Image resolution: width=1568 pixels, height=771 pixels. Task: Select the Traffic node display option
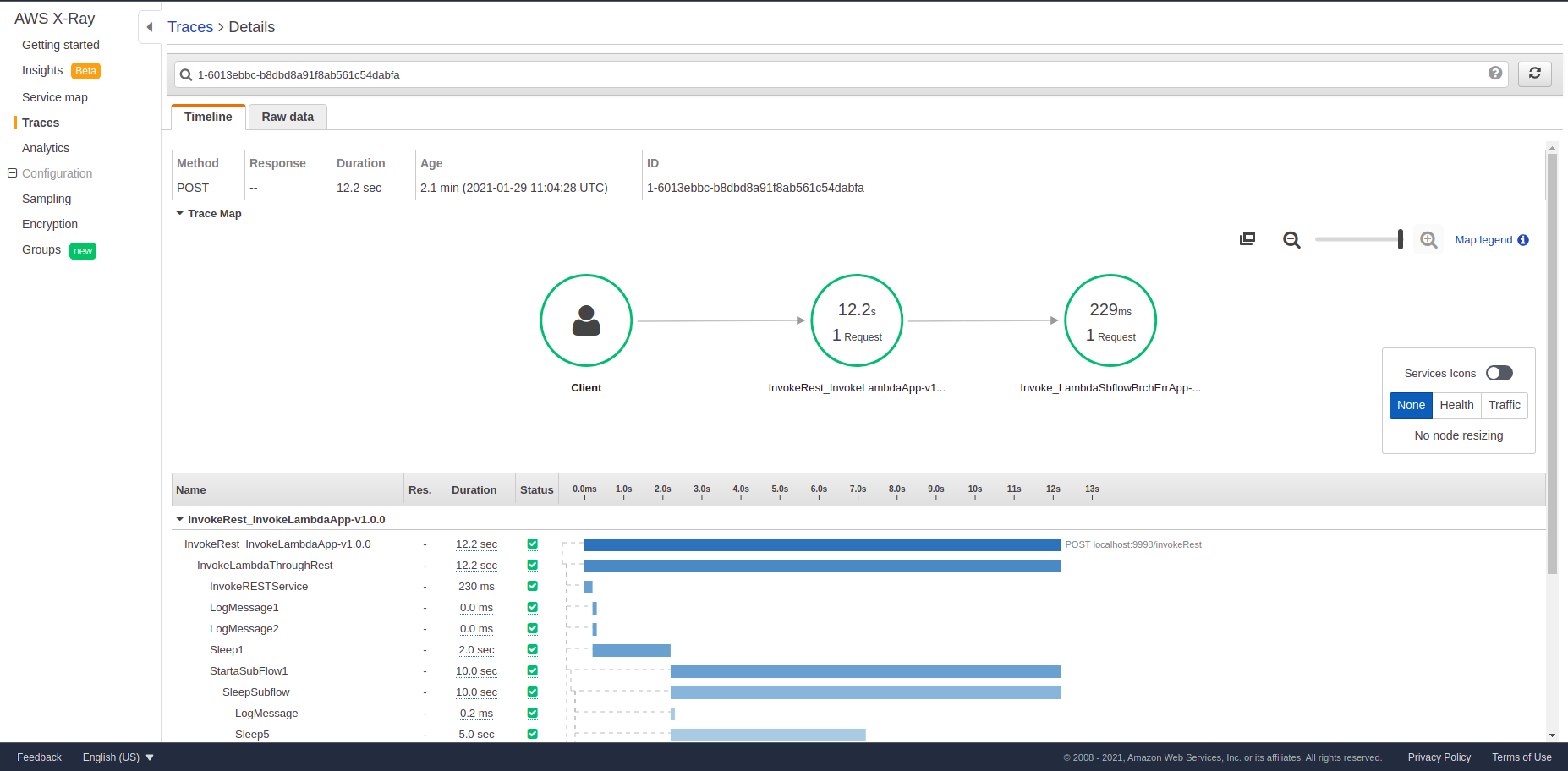coord(1504,406)
